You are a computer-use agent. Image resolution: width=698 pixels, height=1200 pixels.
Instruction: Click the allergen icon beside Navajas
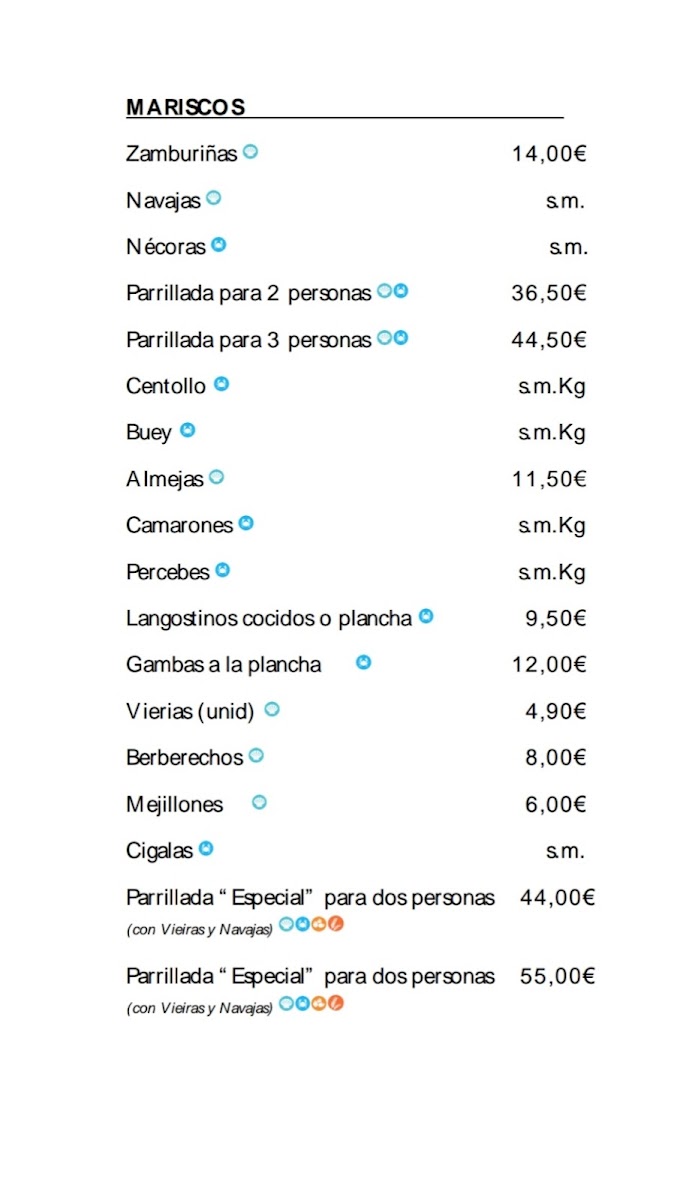(213, 198)
